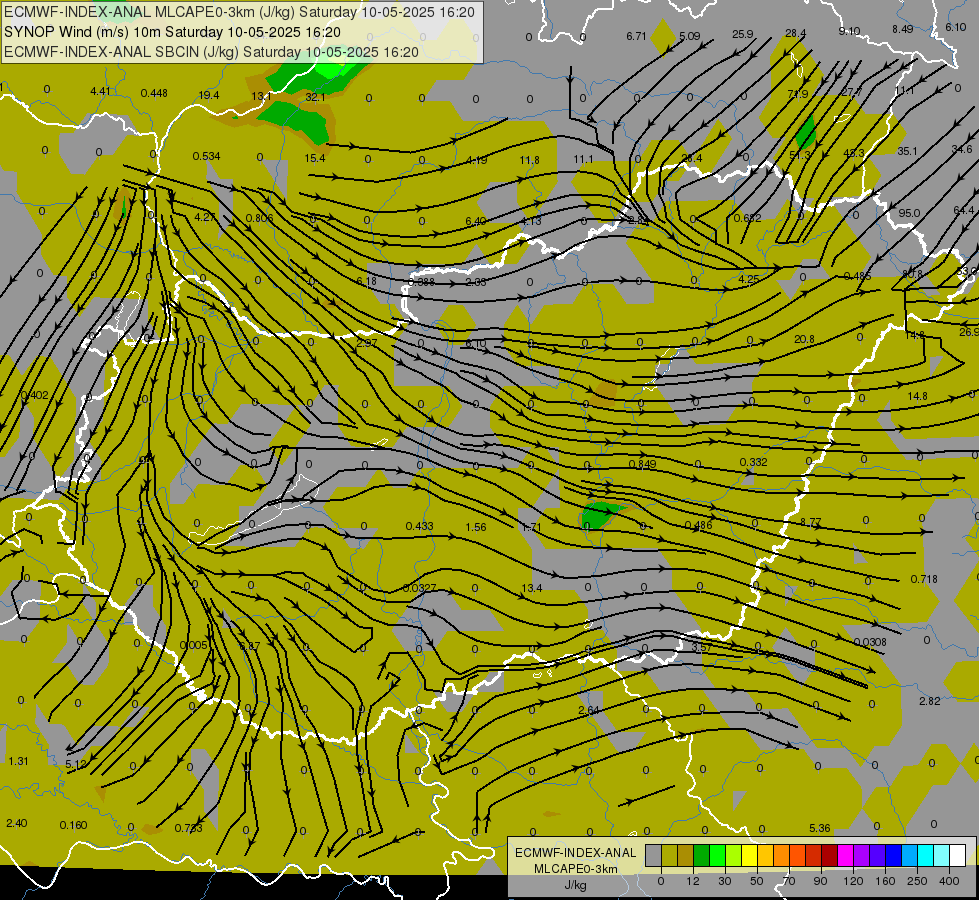Click legend tick label 12
The image size is (979, 900).
coord(693,881)
